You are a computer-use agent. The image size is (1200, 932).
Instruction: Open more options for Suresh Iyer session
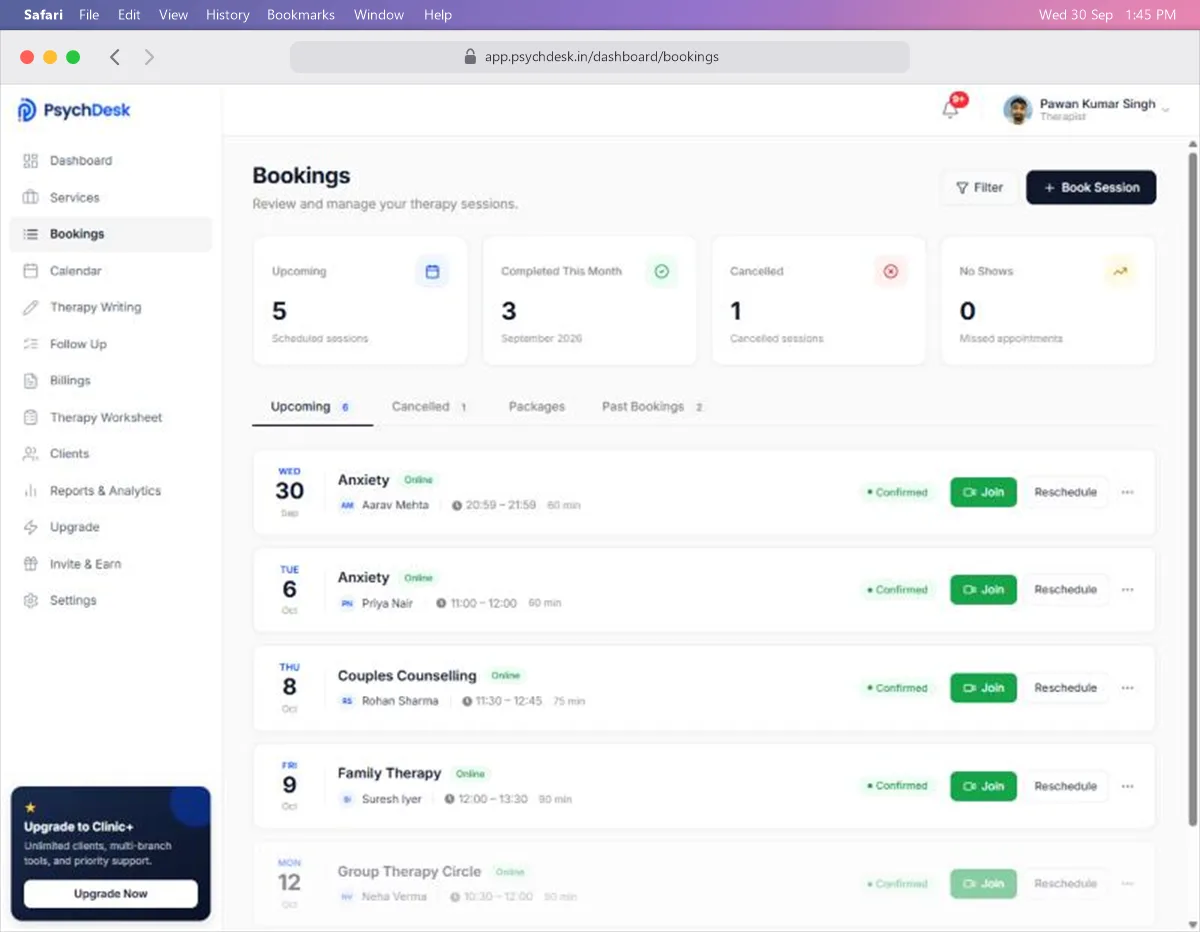click(x=1128, y=786)
